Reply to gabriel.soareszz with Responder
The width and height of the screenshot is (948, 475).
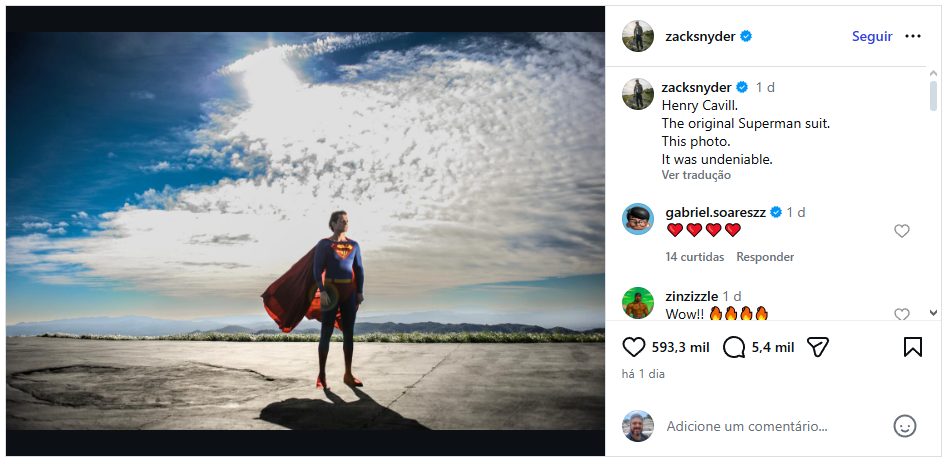coord(765,257)
